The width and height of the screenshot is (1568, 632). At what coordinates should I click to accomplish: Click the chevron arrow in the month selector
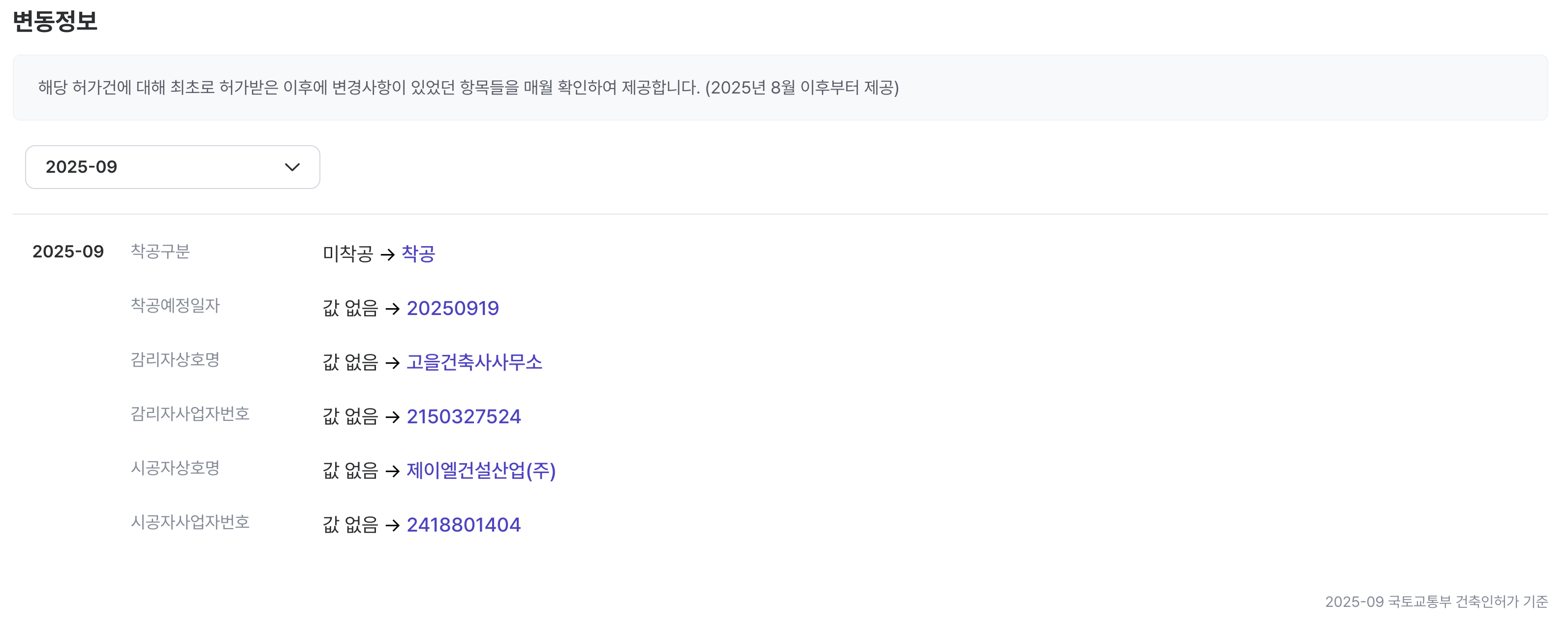(292, 167)
